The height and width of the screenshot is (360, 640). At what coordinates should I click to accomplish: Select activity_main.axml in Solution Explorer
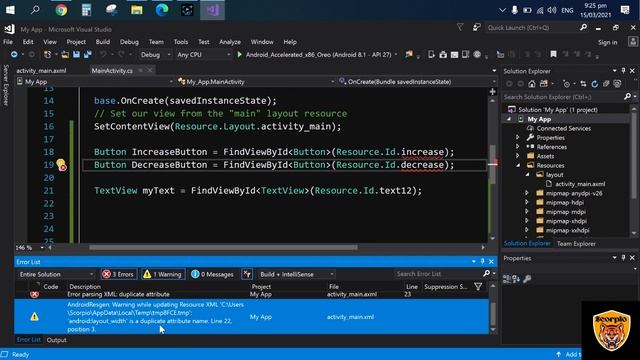pyautogui.click(x=580, y=184)
